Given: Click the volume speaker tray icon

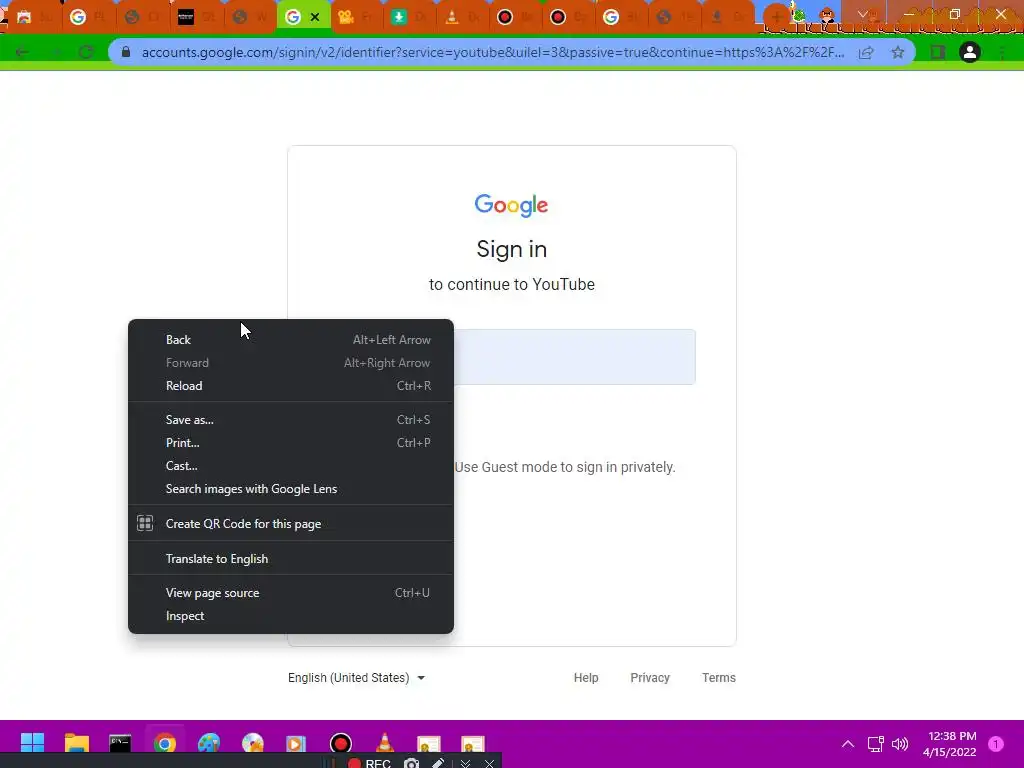Looking at the screenshot, I should [900, 744].
